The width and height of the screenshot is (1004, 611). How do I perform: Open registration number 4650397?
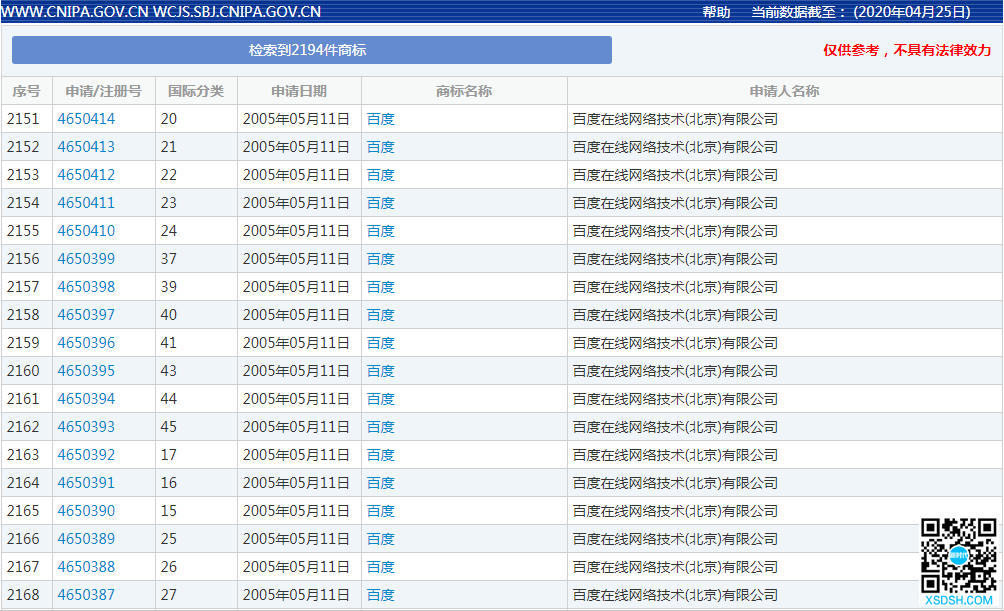click(x=86, y=315)
